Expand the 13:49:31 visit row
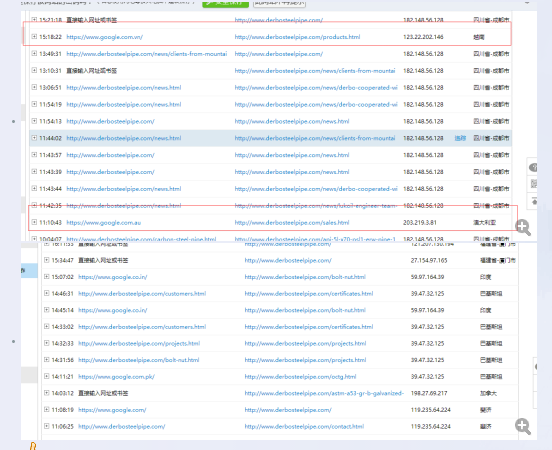 pos(34,54)
